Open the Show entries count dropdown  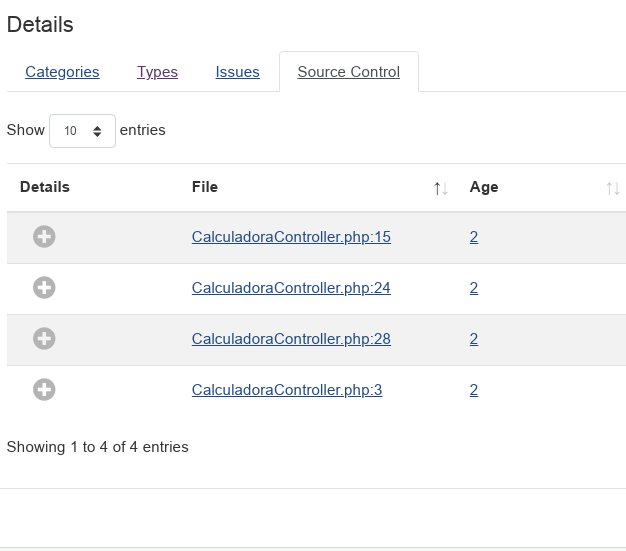pyautogui.click(x=82, y=130)
